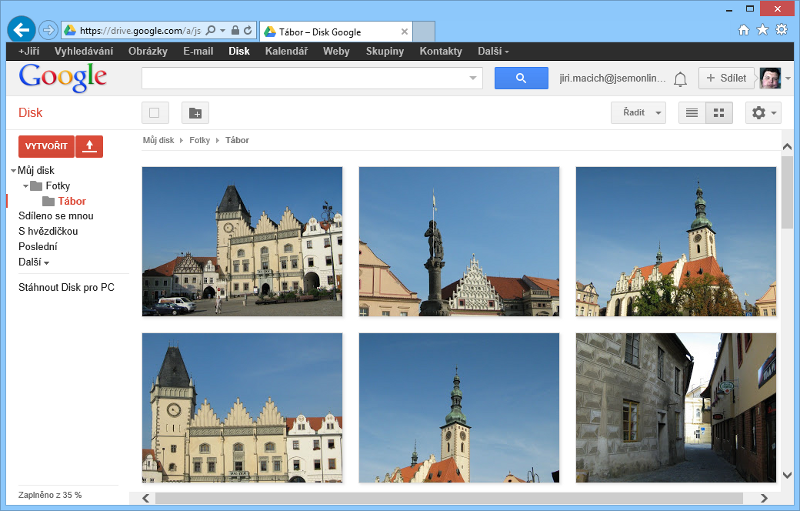Click the Stáhnout Disk pro PC link
This screenshot has width=800, height=511.
pos(66,288)
